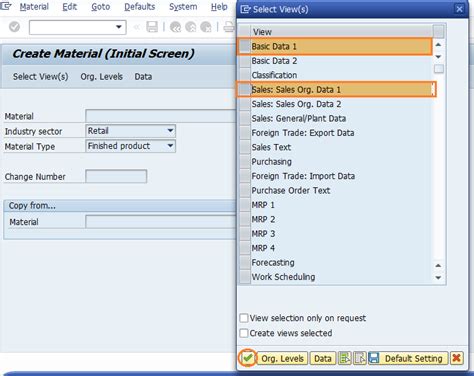Click the green Back arrow icon
The width and height of the screenshot is (474, 376).
point(175,27)
